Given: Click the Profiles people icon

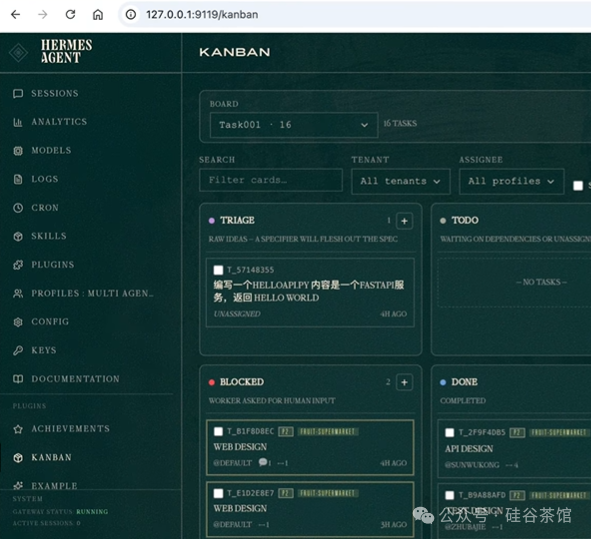Looking at the screenshot, I should coord(18,294).
